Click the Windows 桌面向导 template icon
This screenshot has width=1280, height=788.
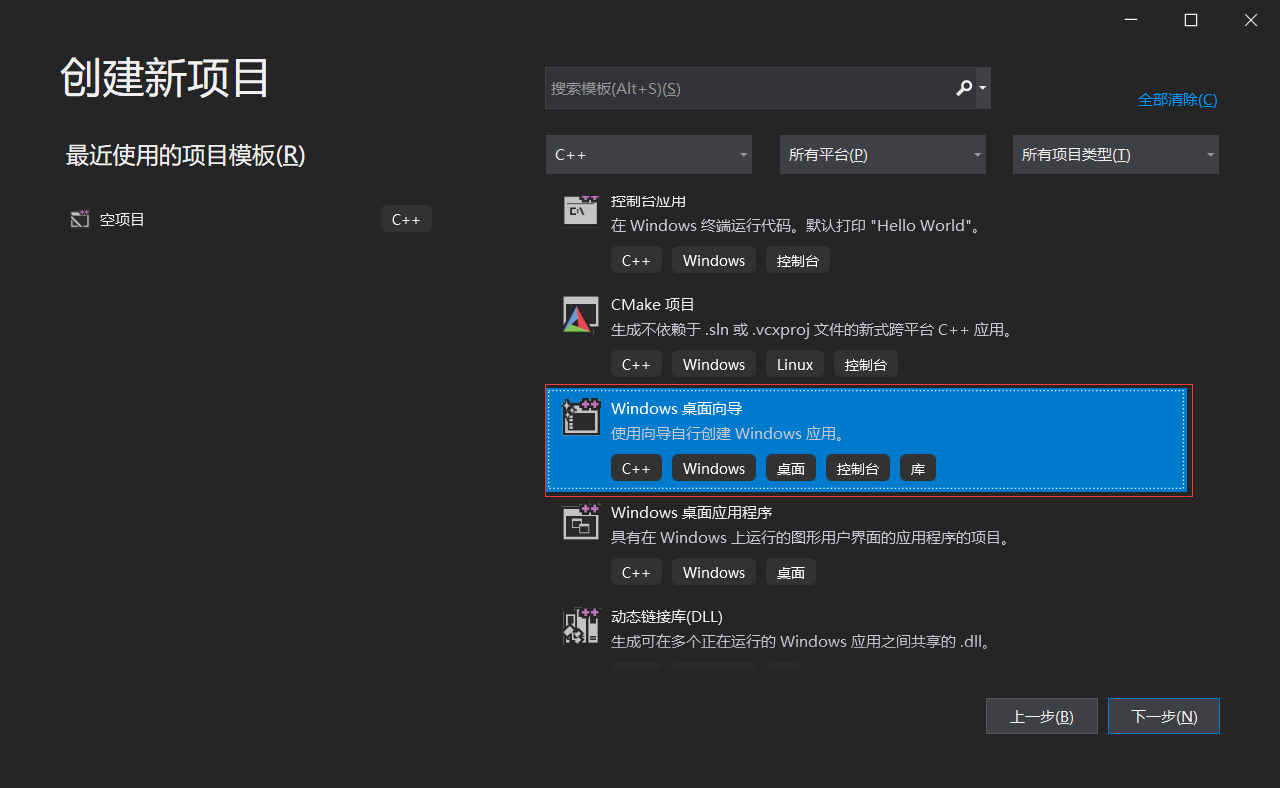click(580, 417)
